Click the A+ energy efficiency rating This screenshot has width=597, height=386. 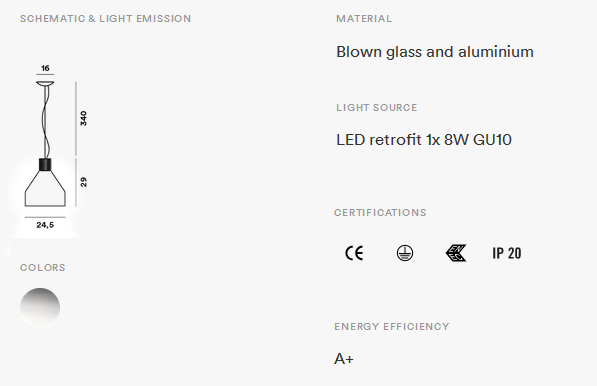point(344,359)
